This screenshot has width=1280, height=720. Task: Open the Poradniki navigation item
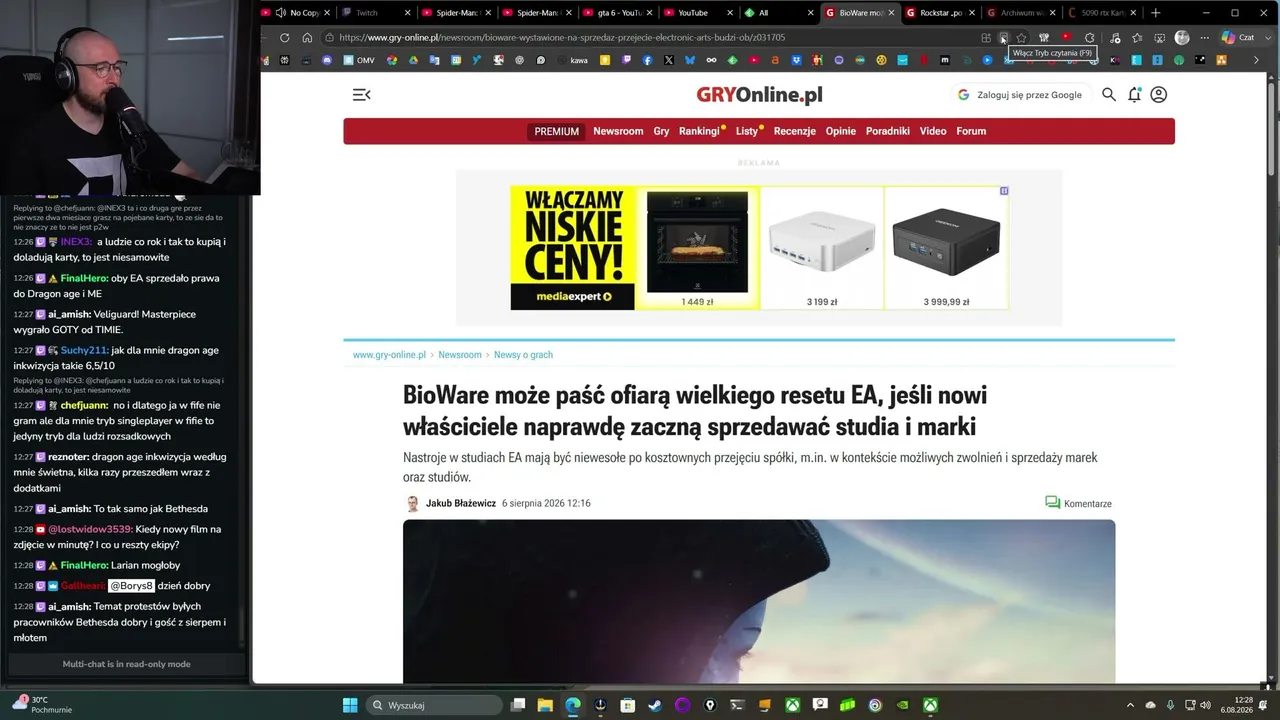point(888,131)
